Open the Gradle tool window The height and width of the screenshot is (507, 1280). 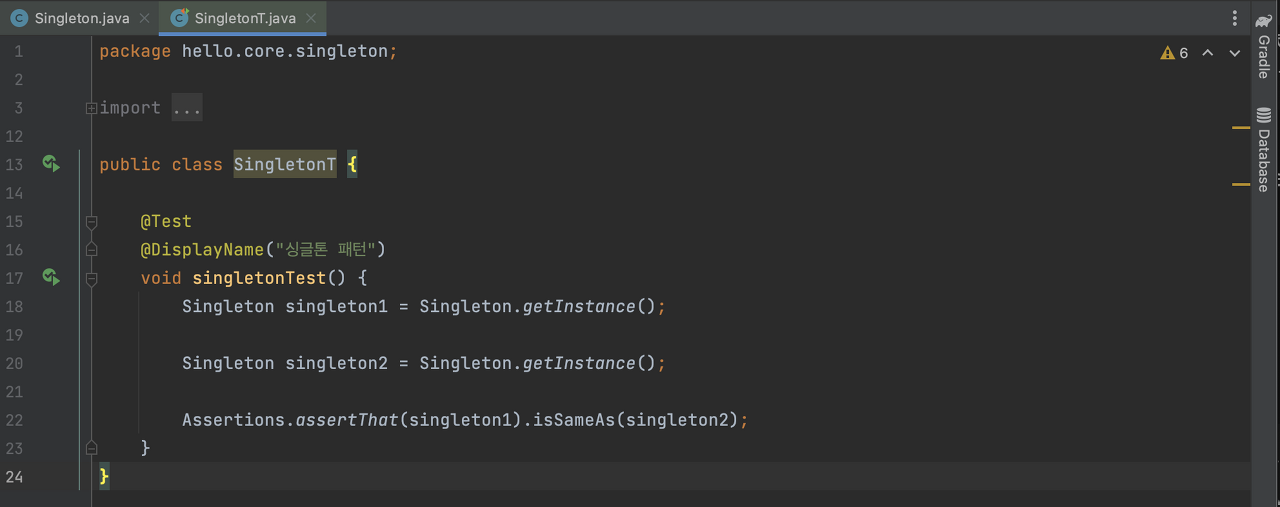pyautogui.click(x=1264, y=46)
